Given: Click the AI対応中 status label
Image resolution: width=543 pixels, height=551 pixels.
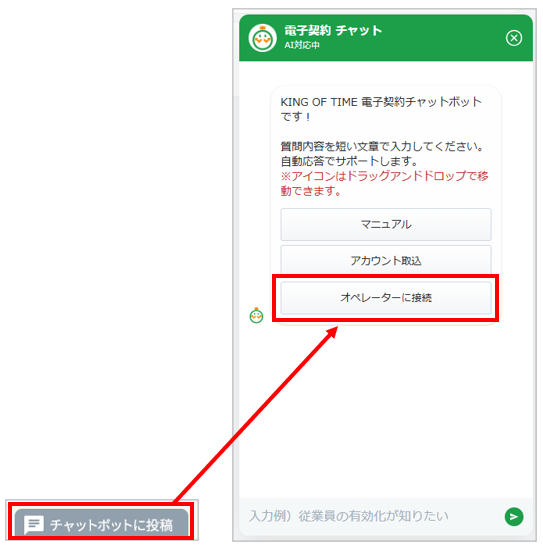Looking at the screenshot, I should click(x=302, y=45).
